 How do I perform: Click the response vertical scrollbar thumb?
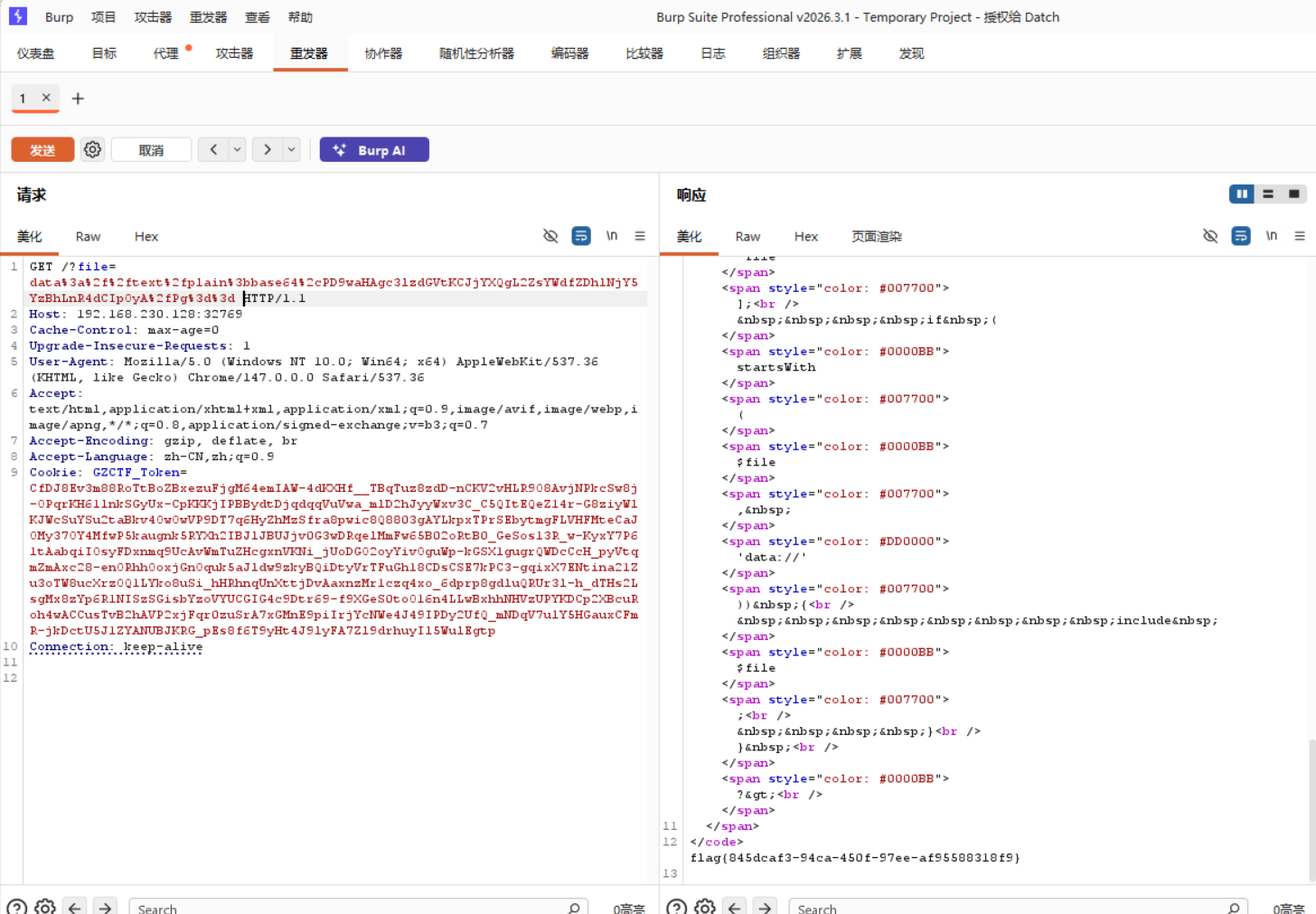(1311, 809)
